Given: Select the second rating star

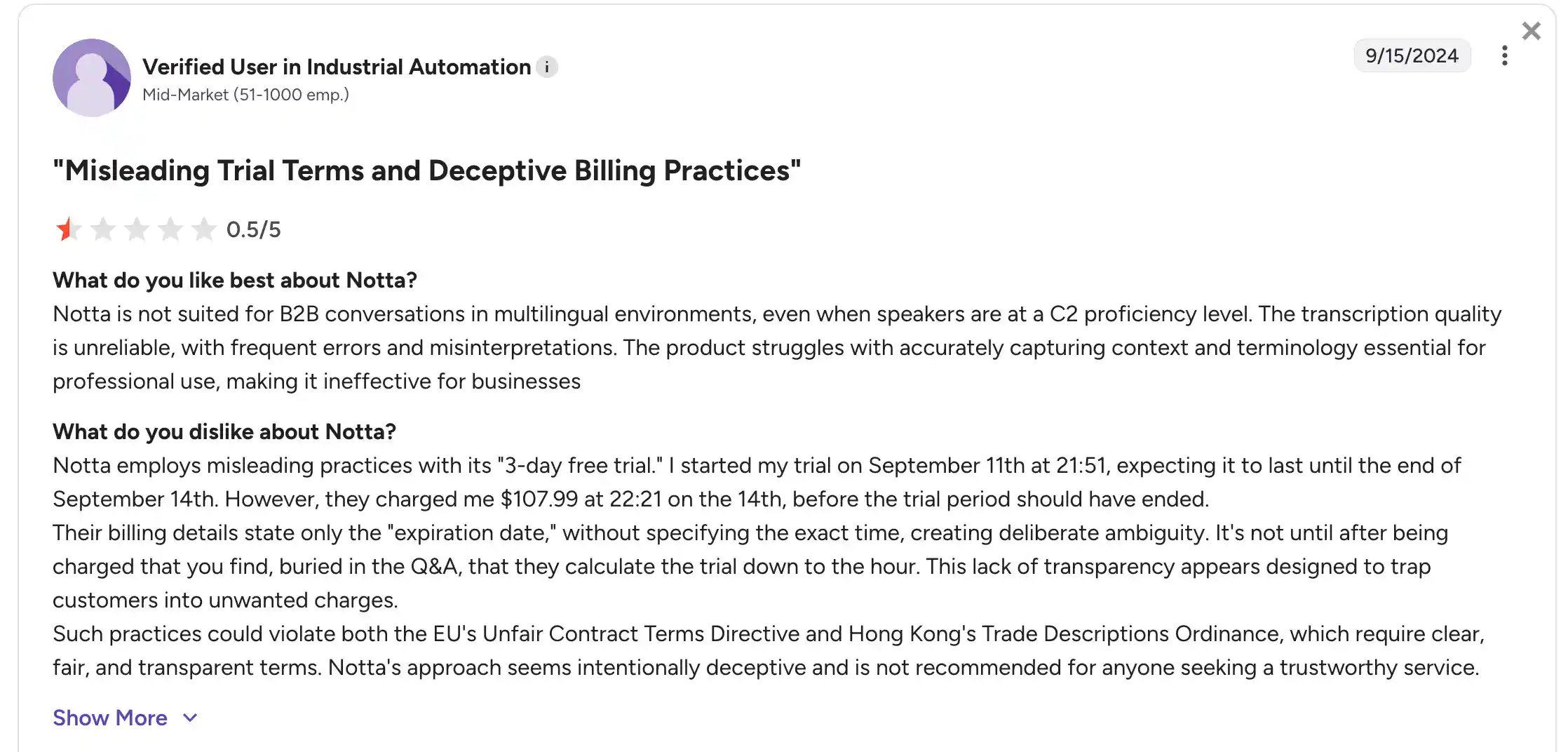Looking at the screenshot, I should pos(103,229).
